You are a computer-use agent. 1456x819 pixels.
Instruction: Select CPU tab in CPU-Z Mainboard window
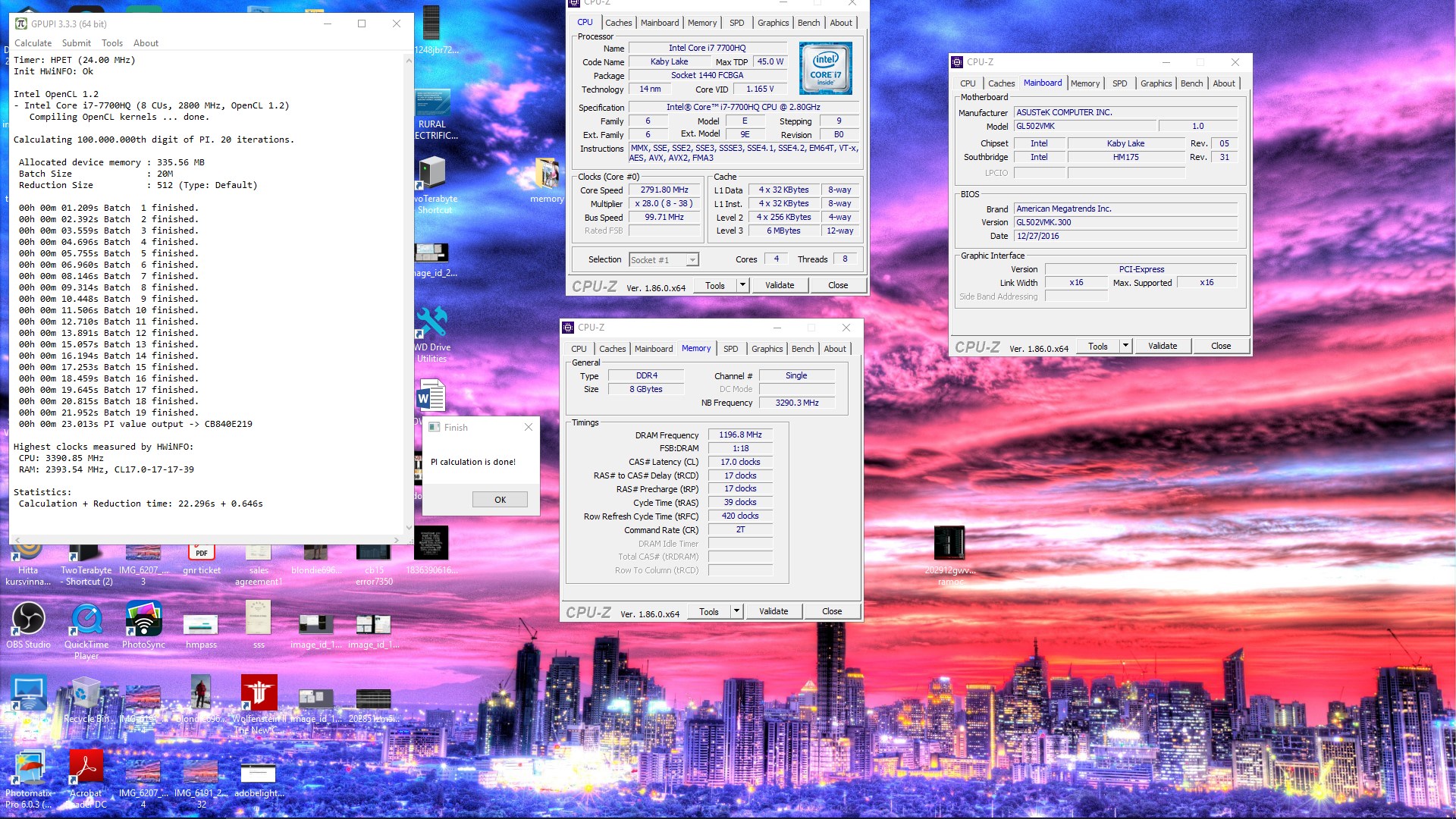968,83
